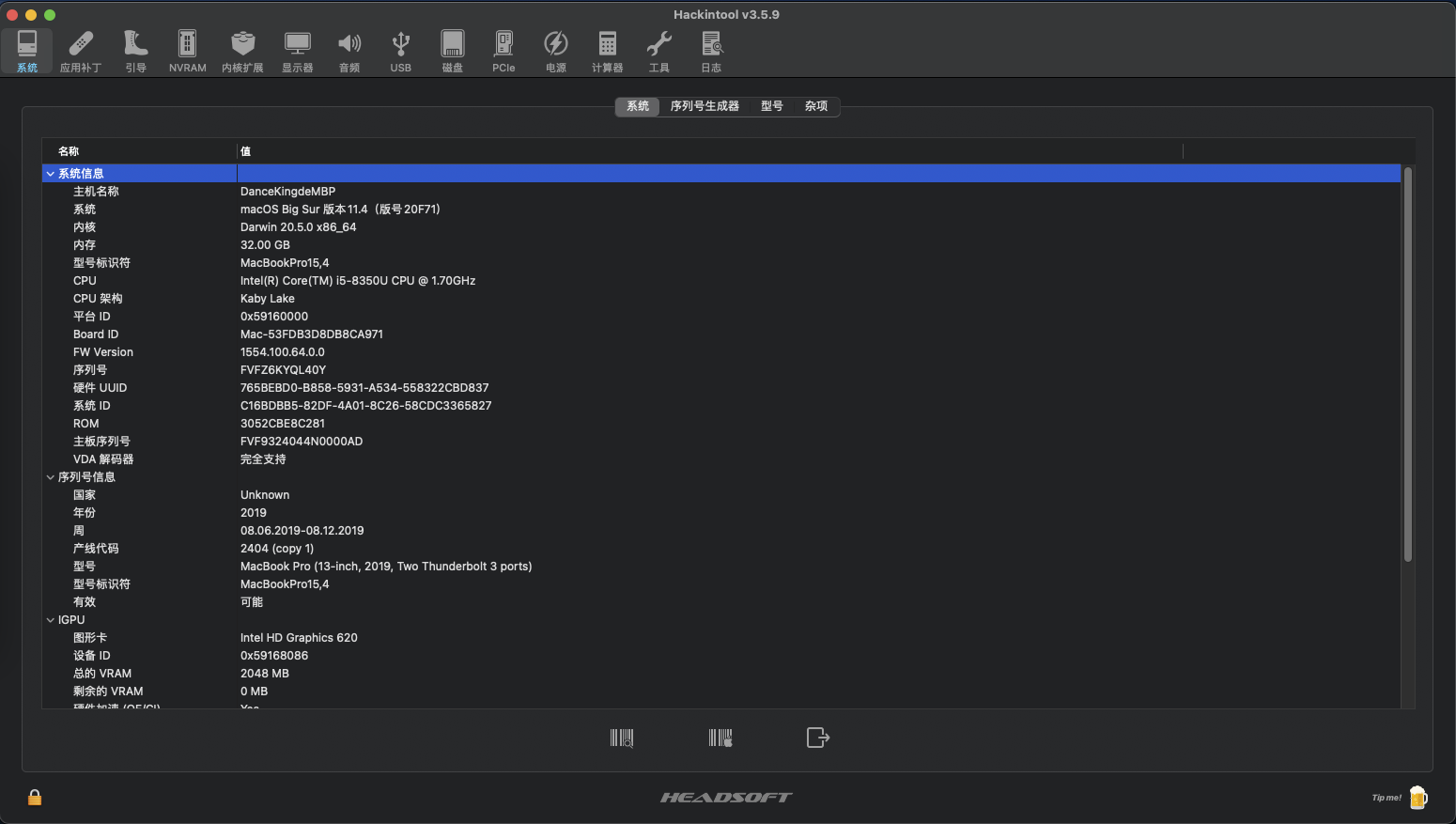Click the MacBook Pro 13-inch 2019 model value
The width and height of the screenshot is (1456, 824).
(x=386, y=567)
